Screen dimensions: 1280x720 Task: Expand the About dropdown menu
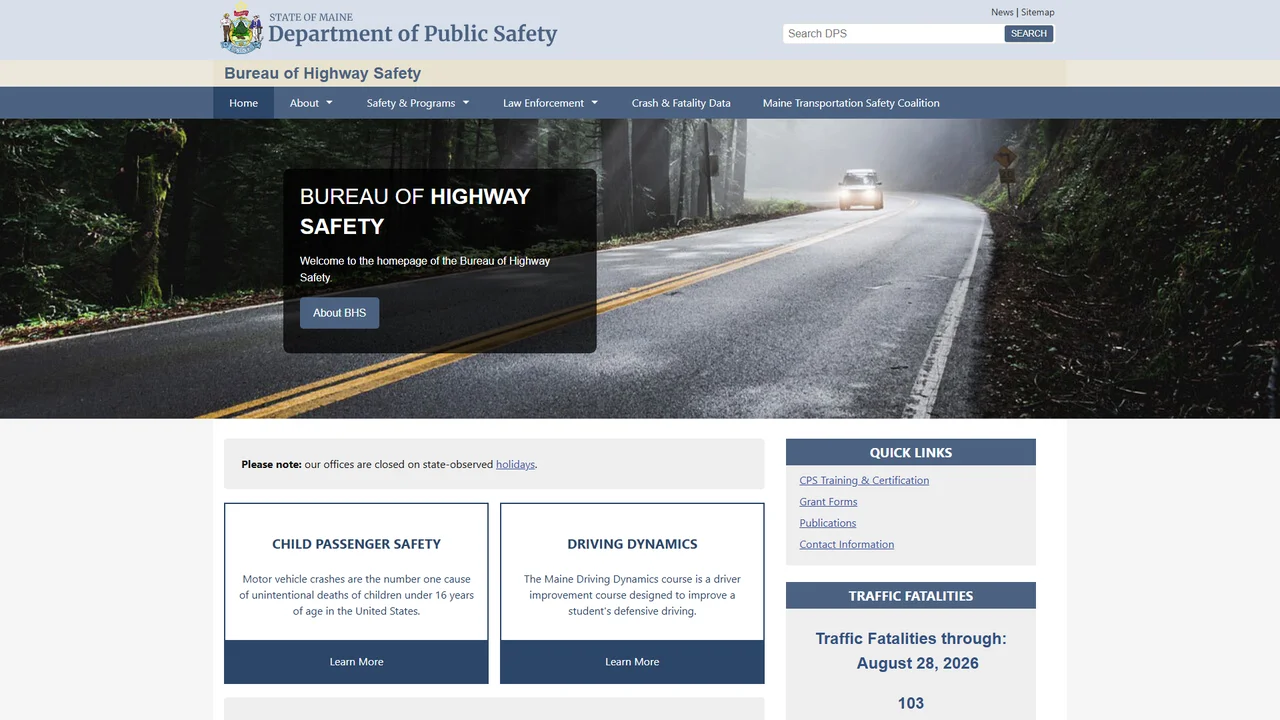point(311,103)
